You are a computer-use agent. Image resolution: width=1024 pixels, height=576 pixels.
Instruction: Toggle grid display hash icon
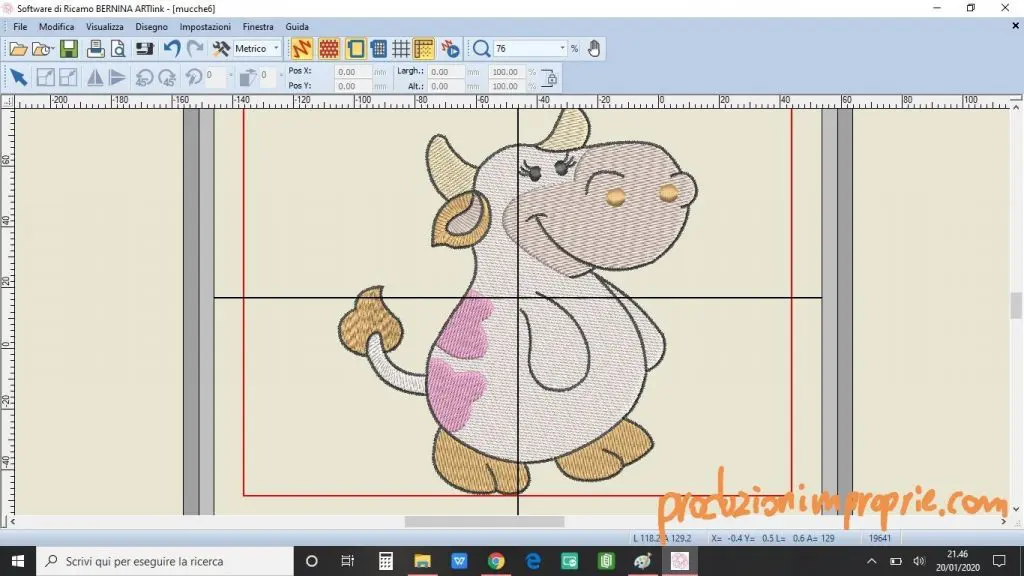pyautogui.click(x=400, y=48)
